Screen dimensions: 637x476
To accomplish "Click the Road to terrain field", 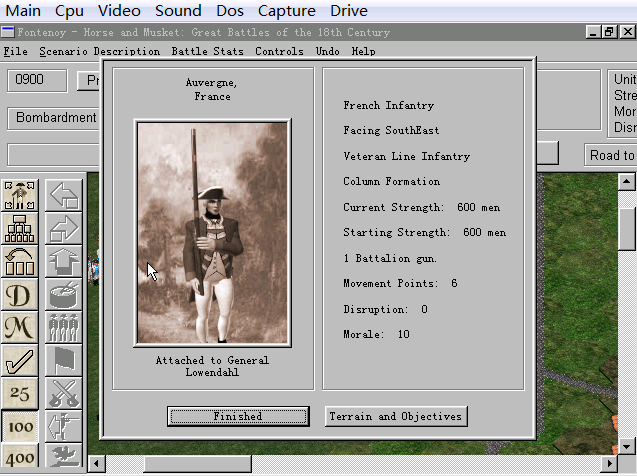I will [x=611, y=155].
